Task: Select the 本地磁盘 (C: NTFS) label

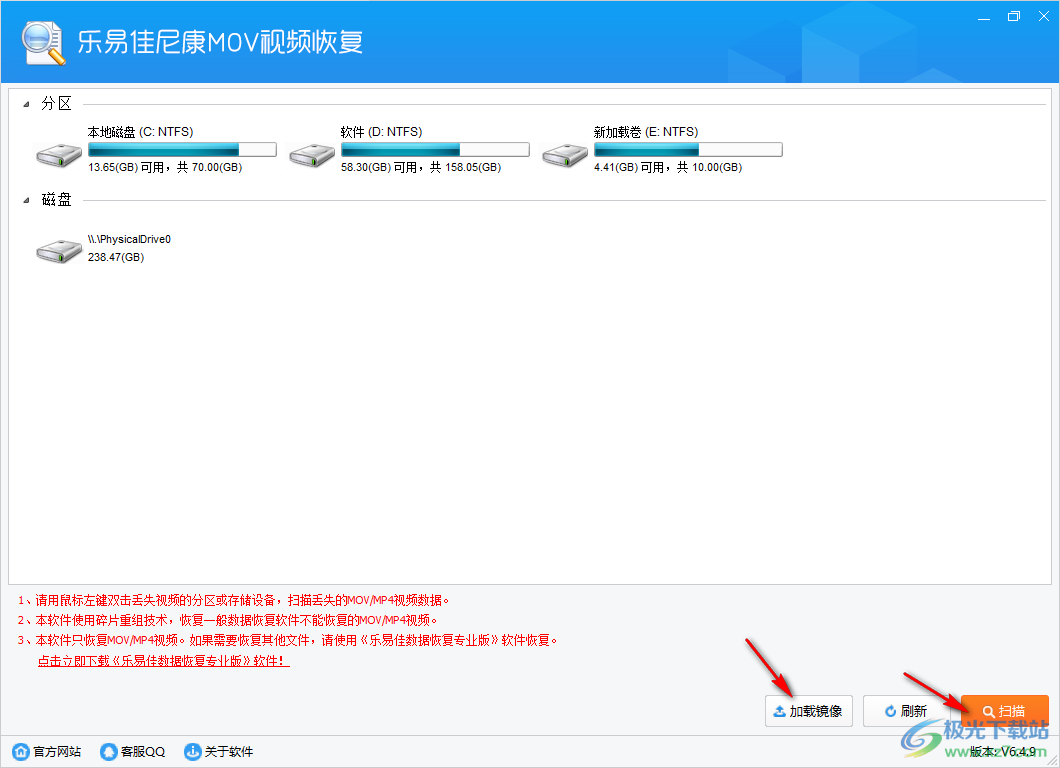Action: tap(140, 132)
